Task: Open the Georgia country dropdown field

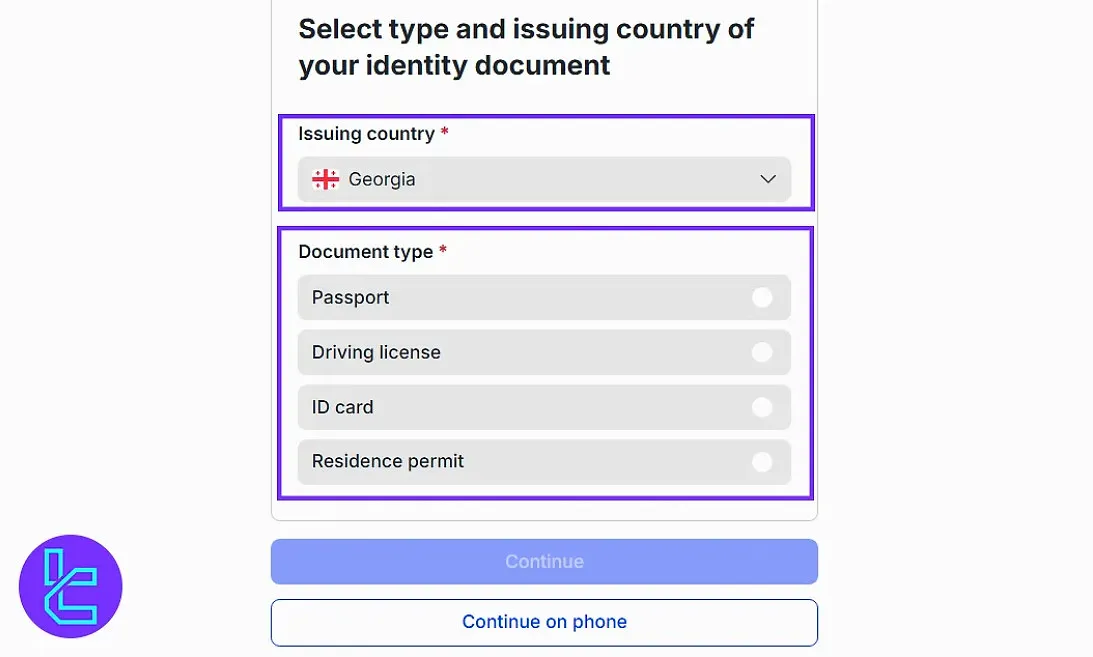Action: [x=544, y=180]
